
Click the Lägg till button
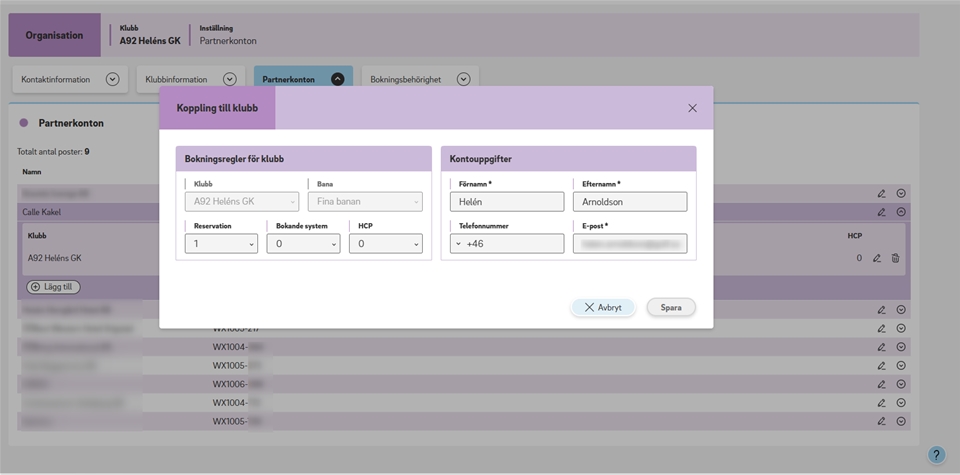coord(54,287)
